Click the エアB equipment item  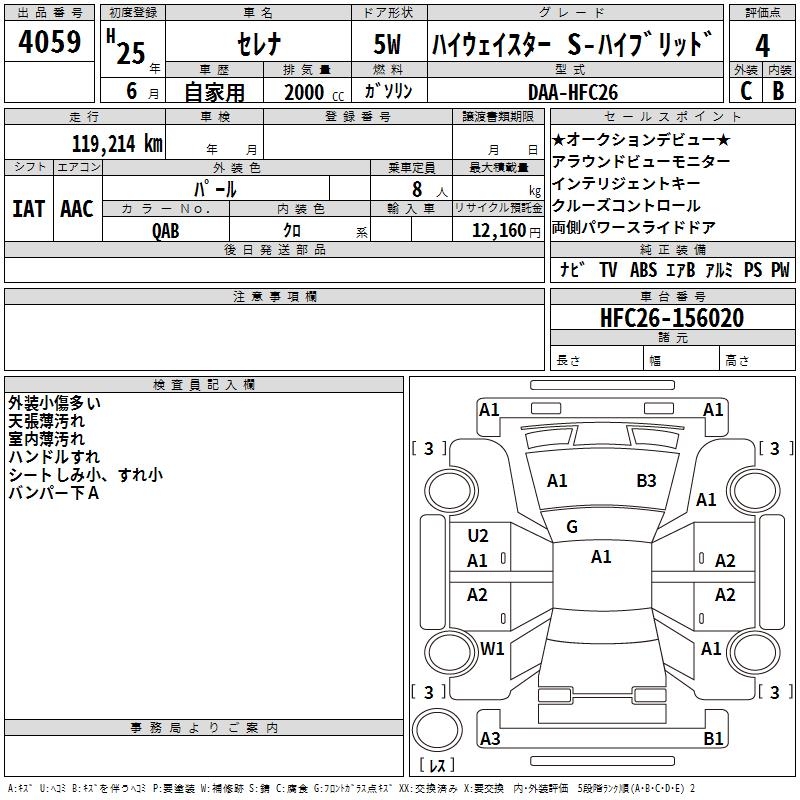click(681, 270)
